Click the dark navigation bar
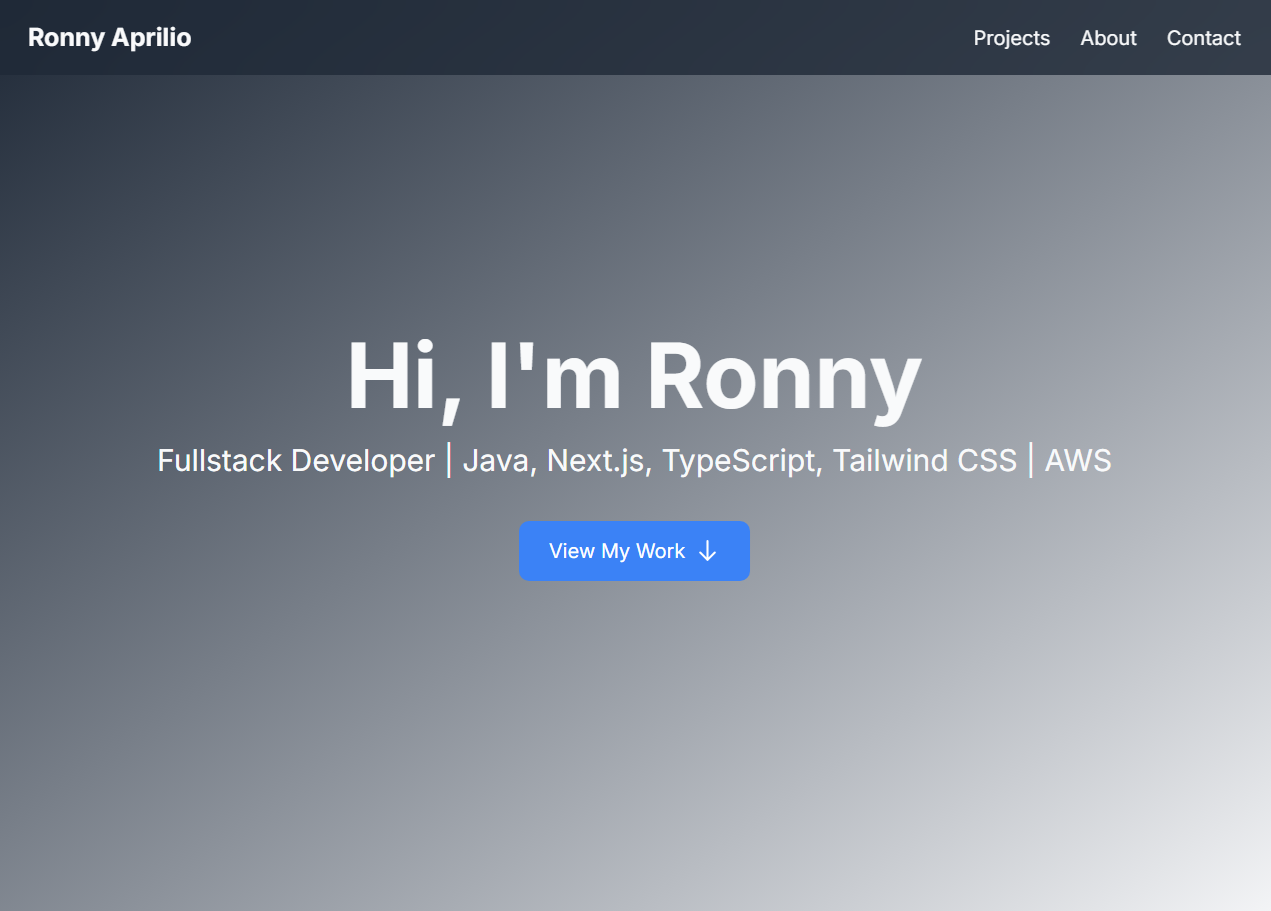Screen dimensions: 1271x911 coord(600,38)
